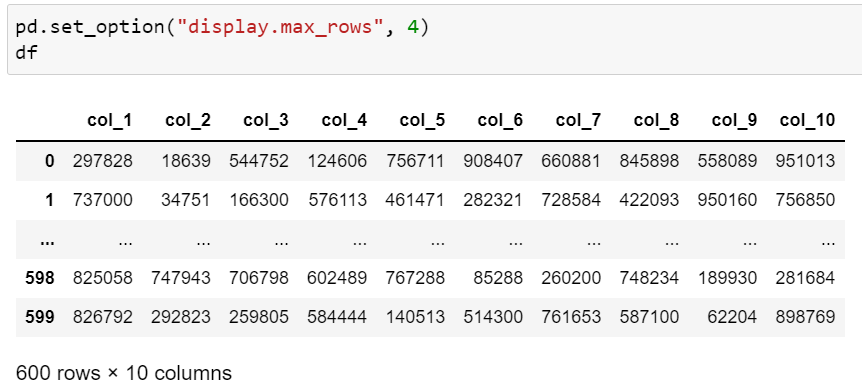Click cell value 761653
Image resolution: width=862 pixels, height=389 pixels.
pyautogui.click(x=571, y=317)
